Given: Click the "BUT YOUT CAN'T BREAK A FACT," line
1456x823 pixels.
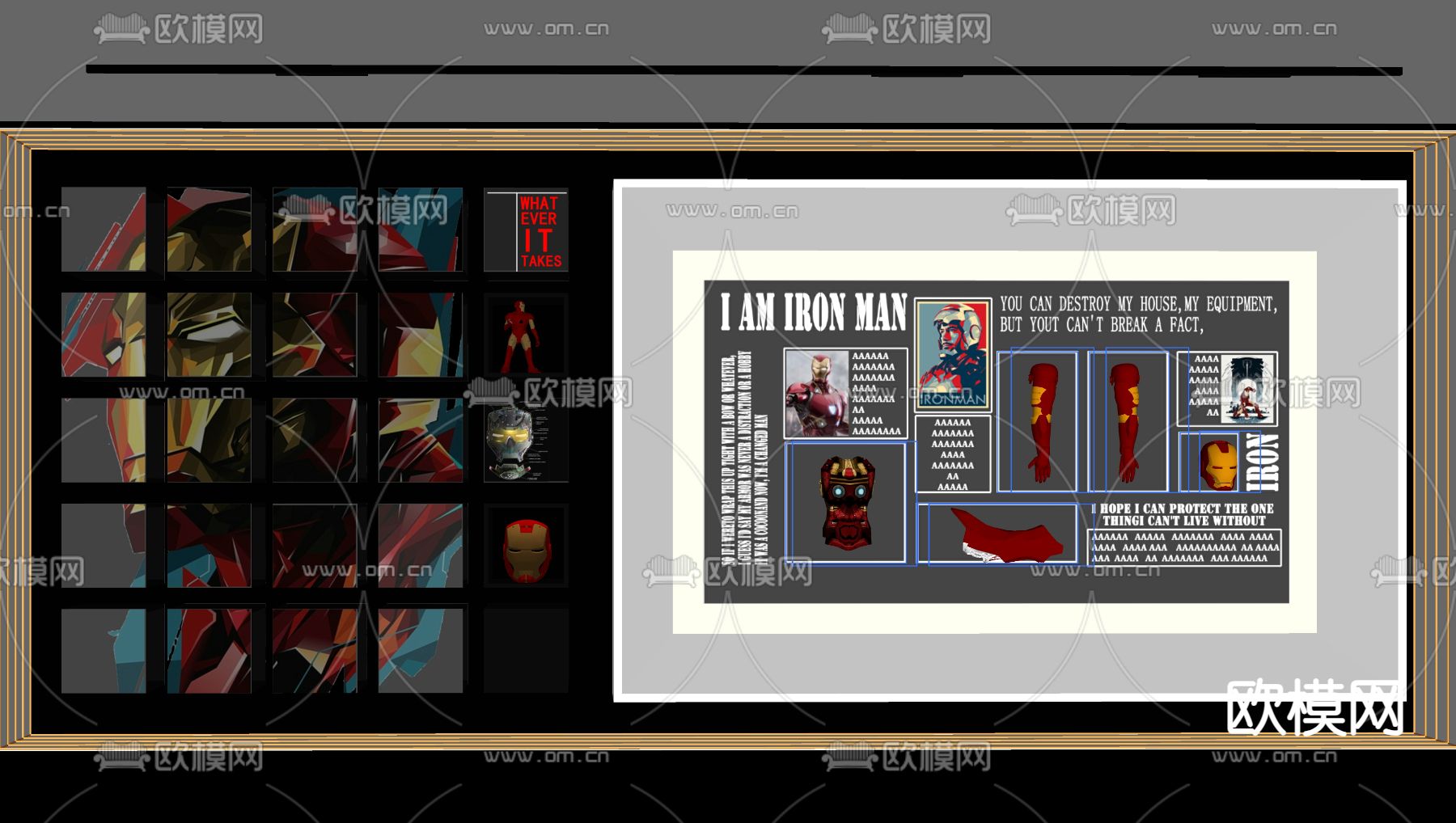Looking at the screenshot, I should [1101, 324].
